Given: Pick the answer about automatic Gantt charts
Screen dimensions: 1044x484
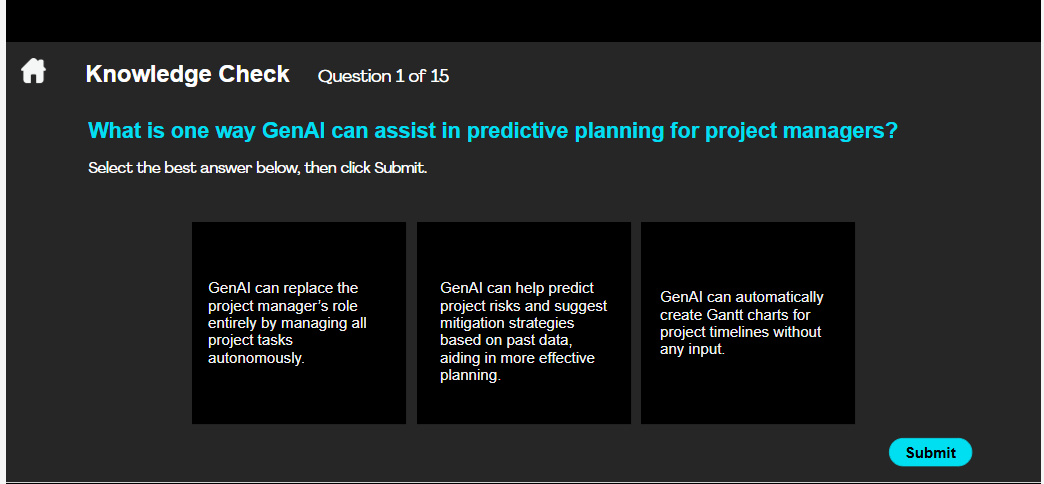Looking at the screenshot, I should pos(748,323).
